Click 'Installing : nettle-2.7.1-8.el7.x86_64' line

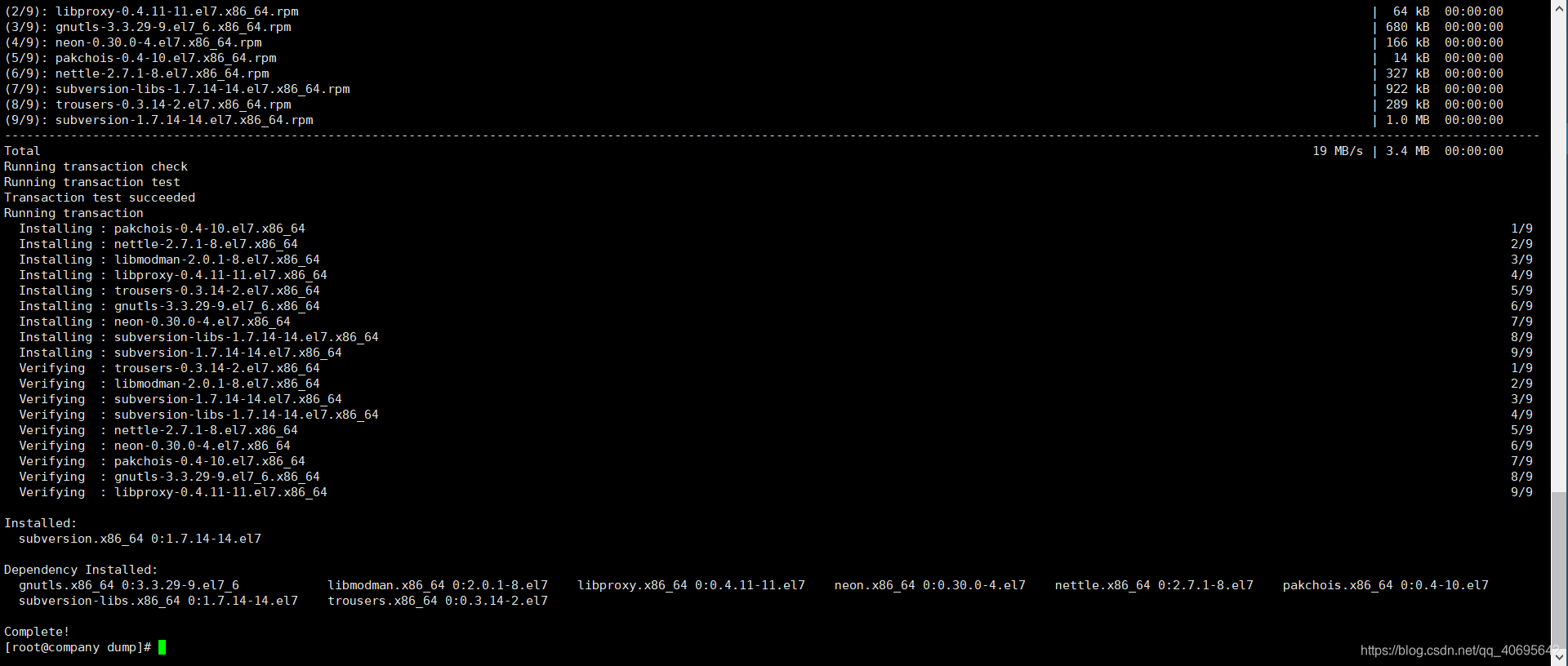click(158, 244)
